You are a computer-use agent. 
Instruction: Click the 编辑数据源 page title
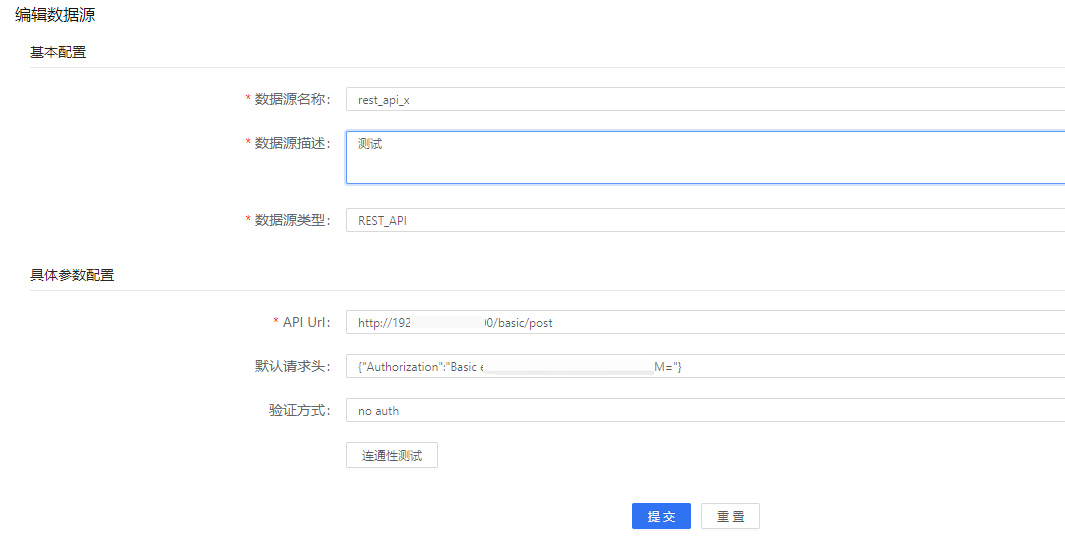point(55,15)
